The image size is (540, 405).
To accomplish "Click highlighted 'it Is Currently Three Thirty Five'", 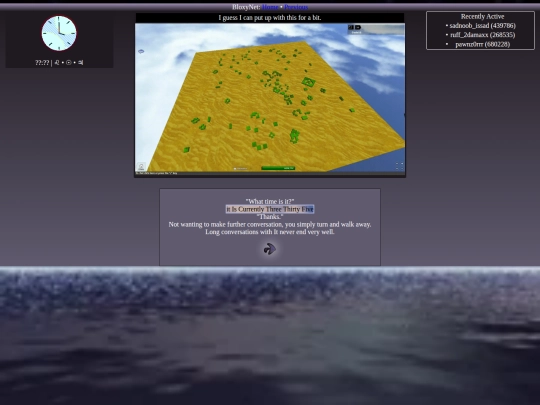I will click(270, 209).
